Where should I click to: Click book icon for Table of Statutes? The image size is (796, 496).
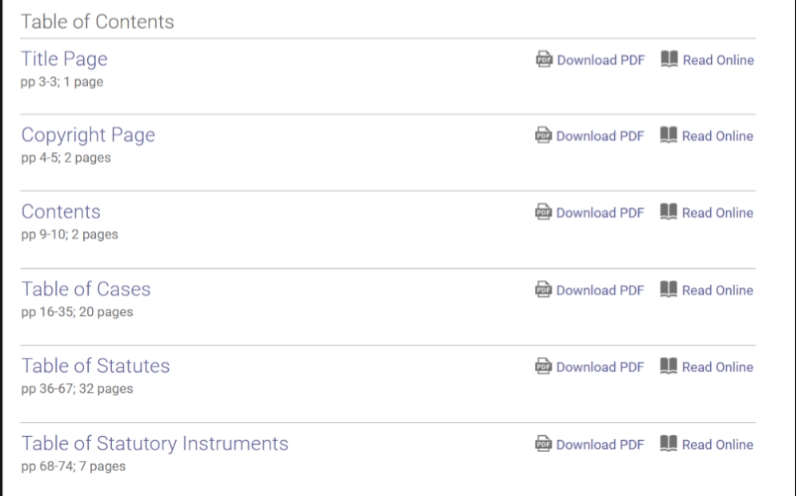669,367
